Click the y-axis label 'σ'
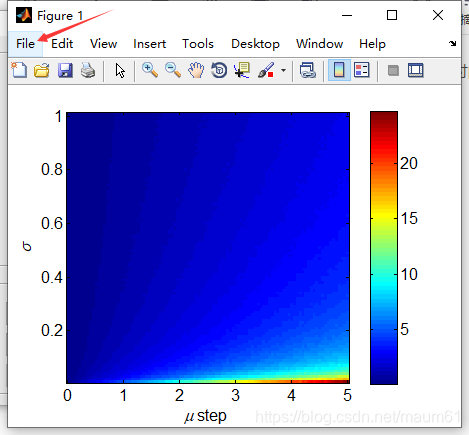Viewport: 469px width, 435px height. click(27, 247)
